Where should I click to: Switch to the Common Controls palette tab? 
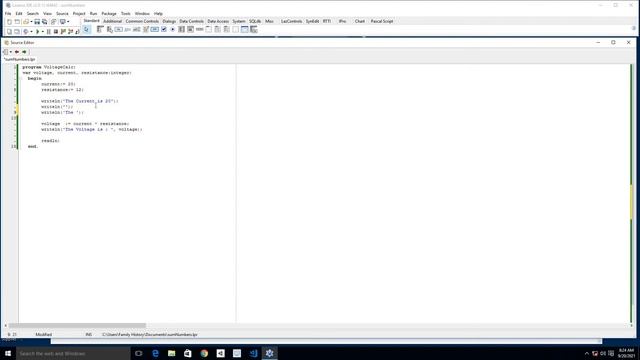142,21
